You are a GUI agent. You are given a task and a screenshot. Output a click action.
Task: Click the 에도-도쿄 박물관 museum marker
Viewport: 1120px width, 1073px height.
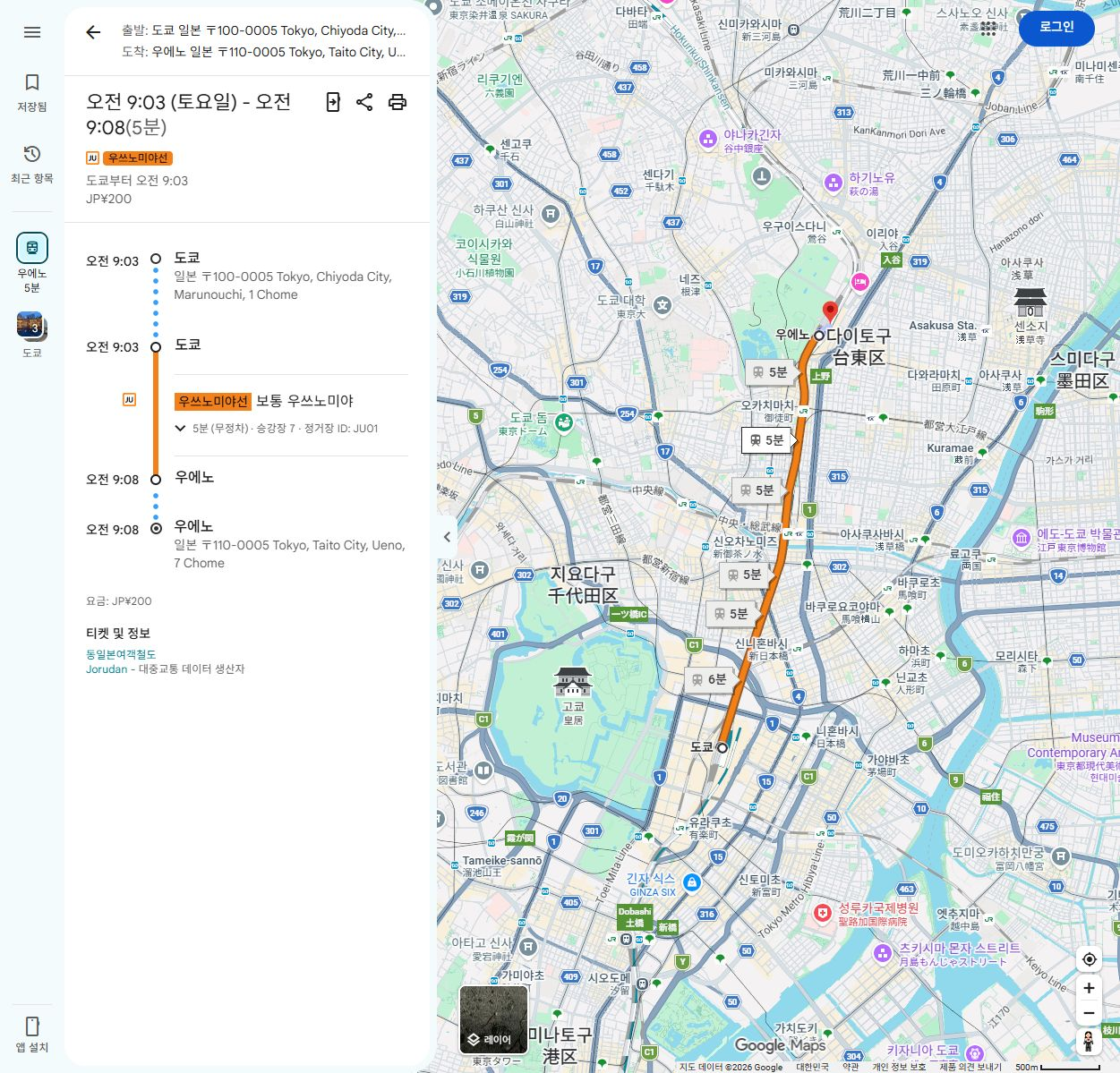pos(1022,538)
